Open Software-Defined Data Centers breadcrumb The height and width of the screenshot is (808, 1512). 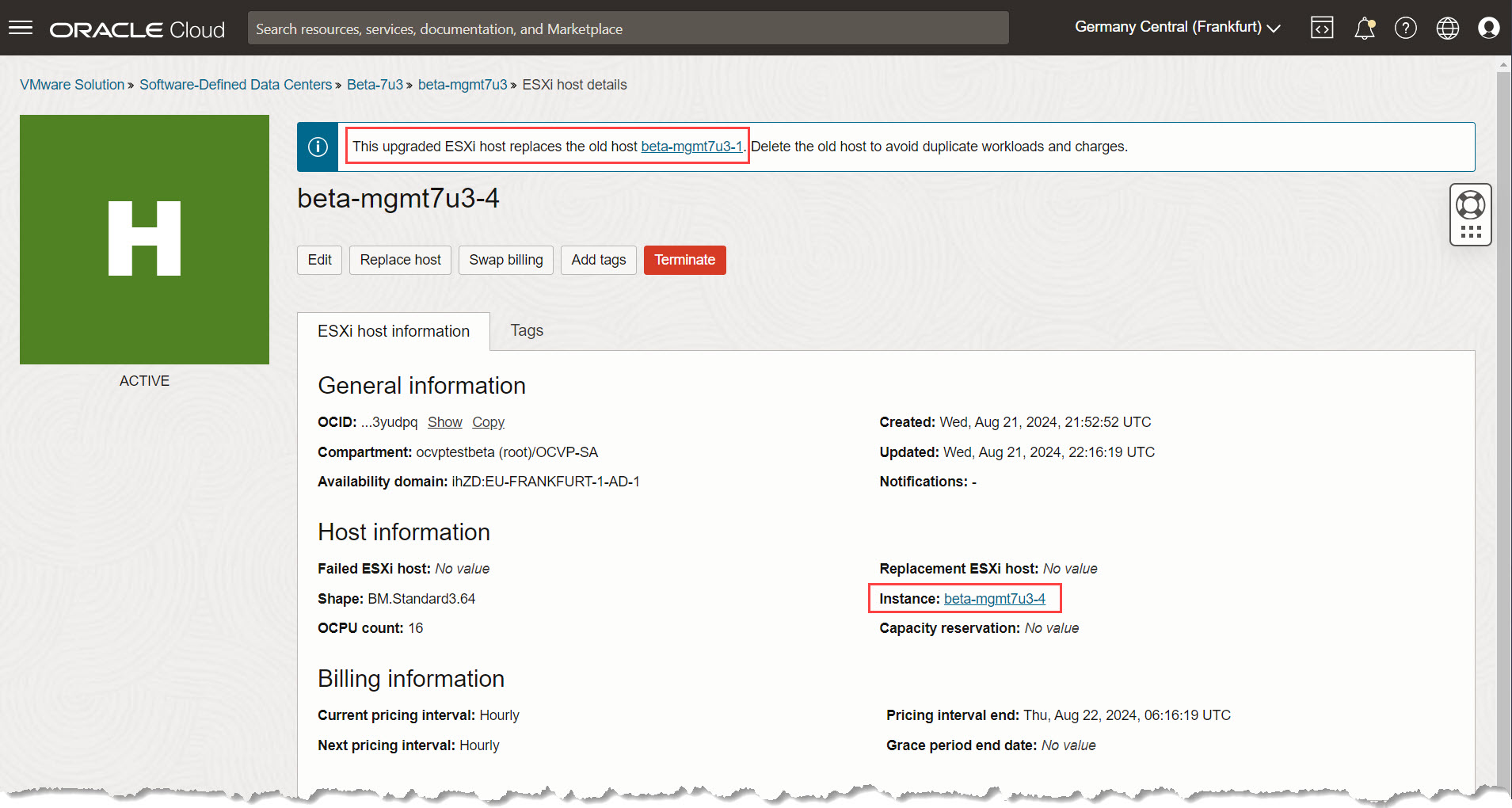click(x=235, y=85)
